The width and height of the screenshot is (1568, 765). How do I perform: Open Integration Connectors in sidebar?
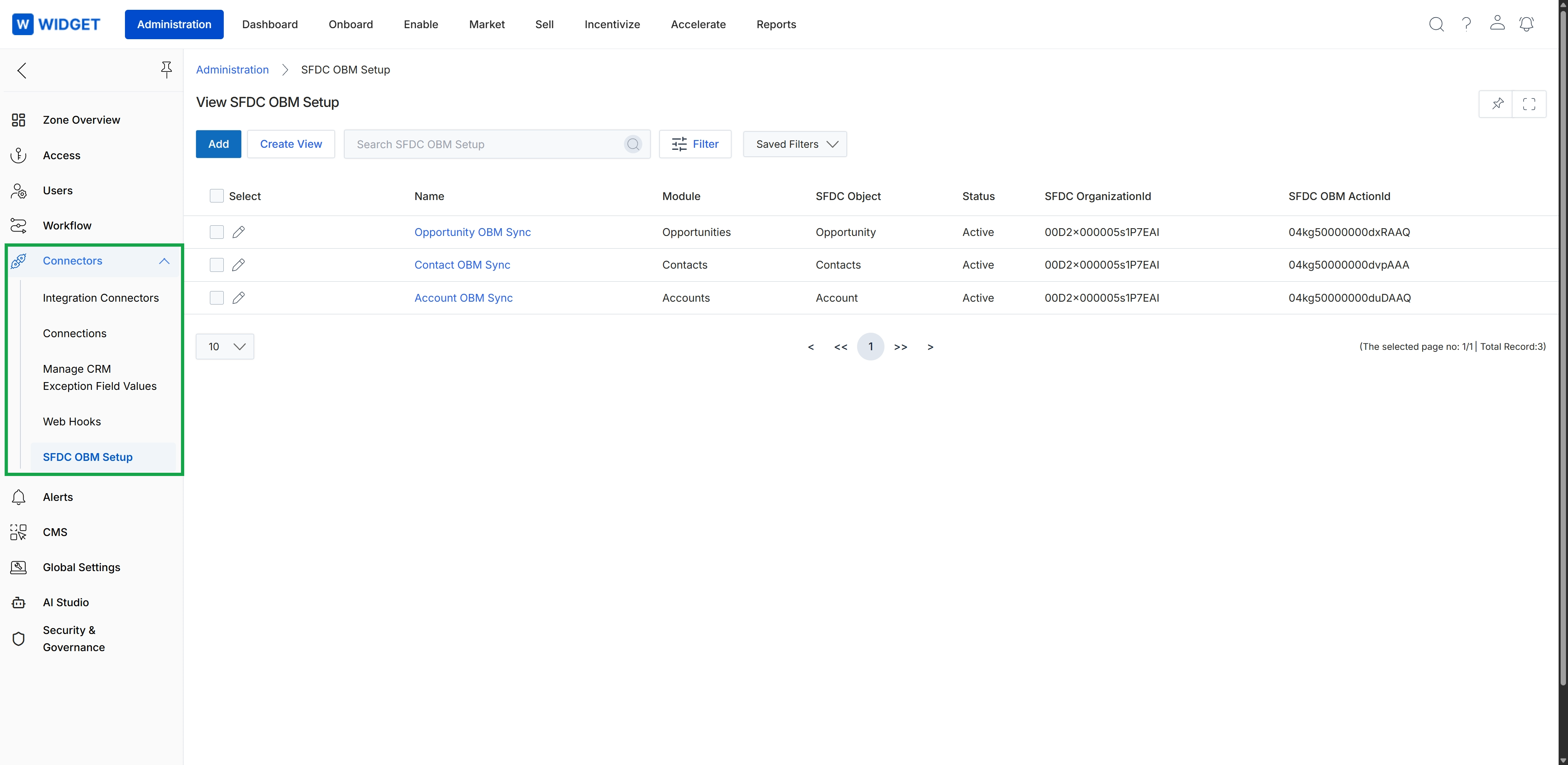(x=100, y=298)
